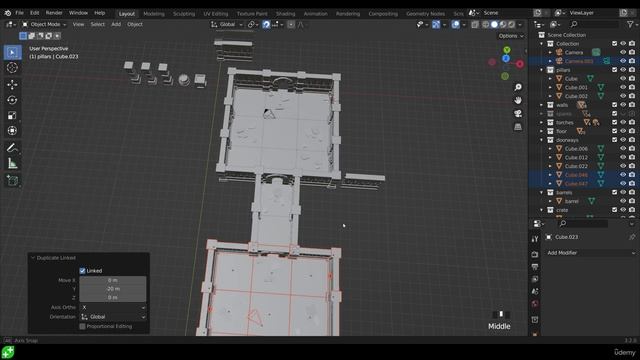Image resolution: width=640 pixels, height=360 pixels.
Task: Switch to the Modeling workspace tab
Action: pos(154,14)
